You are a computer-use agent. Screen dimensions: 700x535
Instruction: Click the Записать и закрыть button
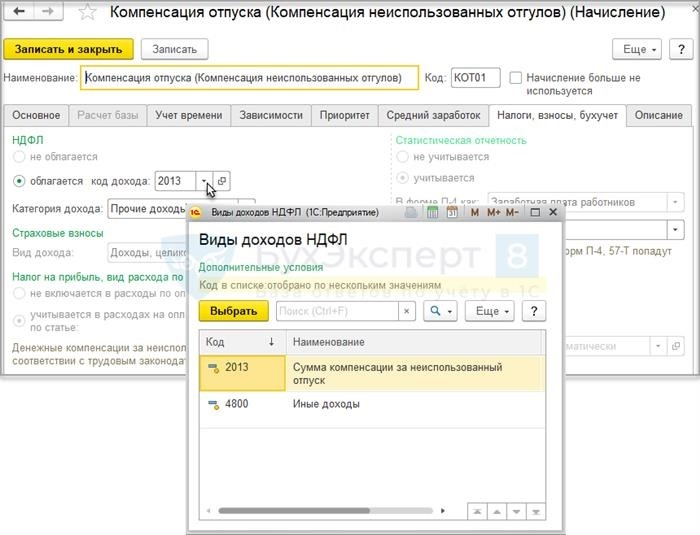point(68,49)
